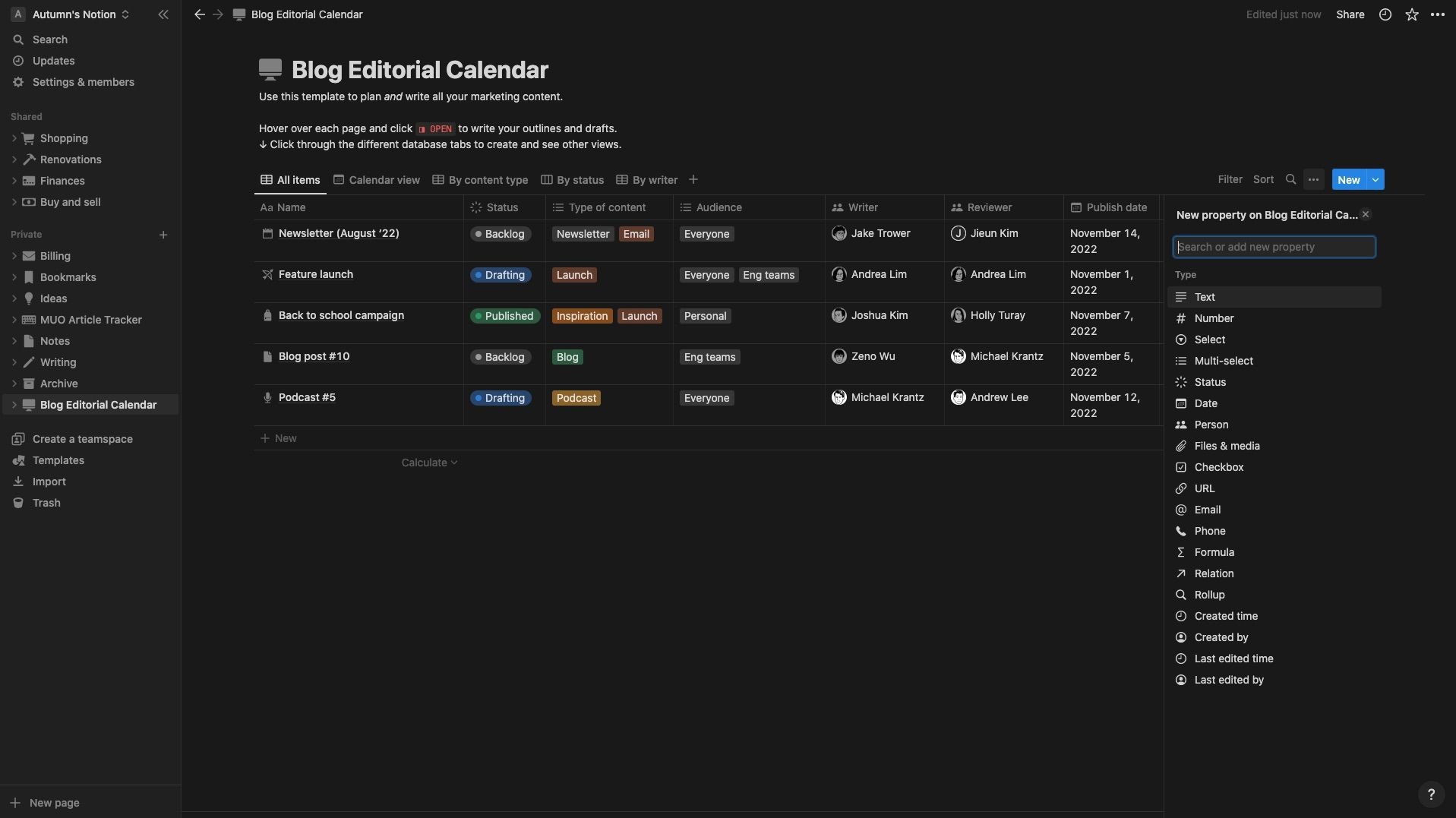1456x818 pixels.
Task: Focus the search or add property field
Action: pyautogui.click(x=1274, y=247)
